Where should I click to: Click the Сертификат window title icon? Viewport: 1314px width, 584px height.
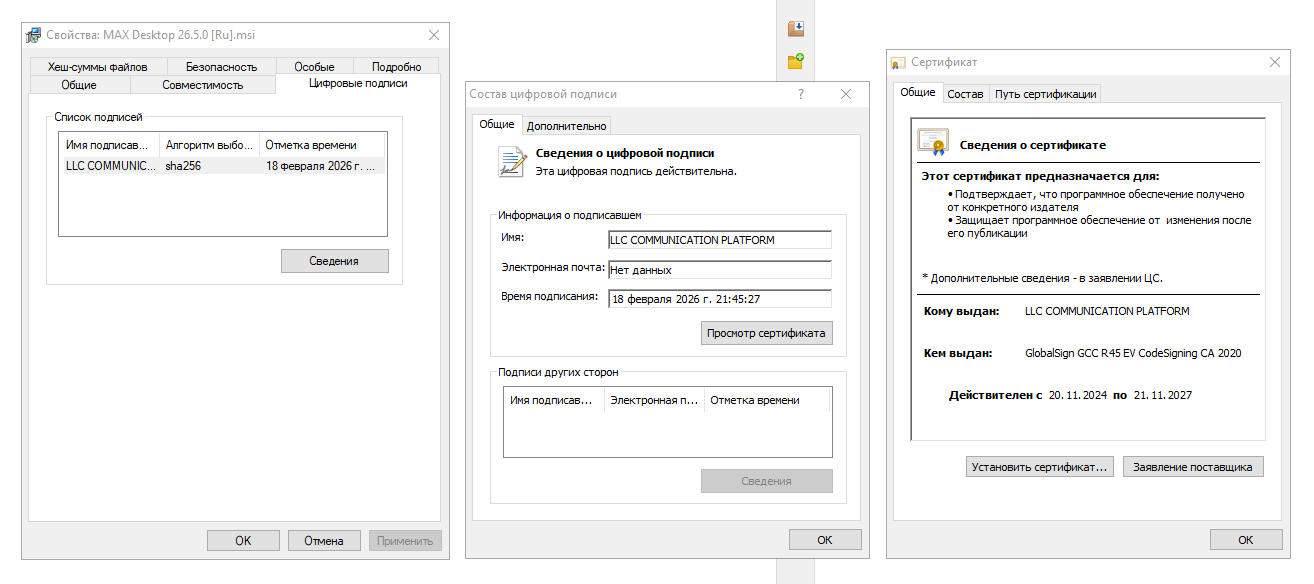pos(899,63)
